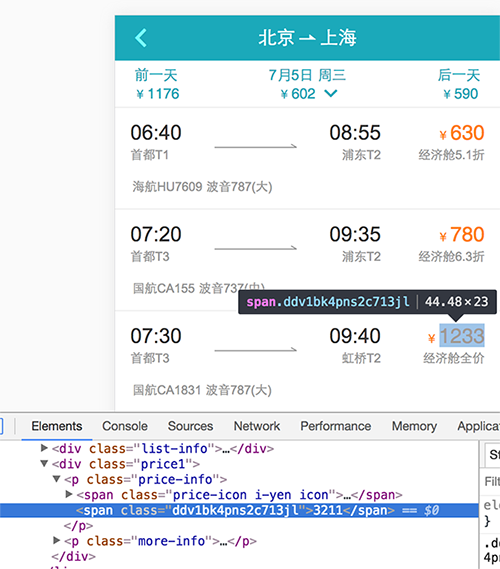Expand the list-info div node
Screen dimensions: 500x569
(x=44, y=448)
